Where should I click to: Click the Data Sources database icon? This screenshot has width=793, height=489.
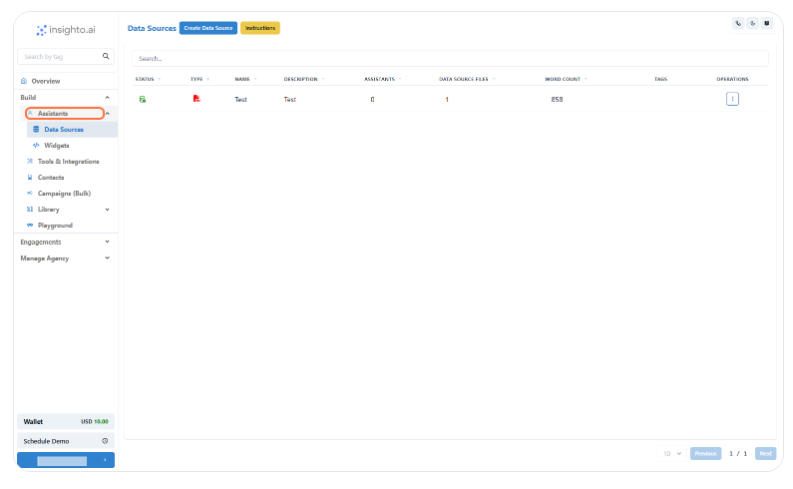click(x=36, y=129)
